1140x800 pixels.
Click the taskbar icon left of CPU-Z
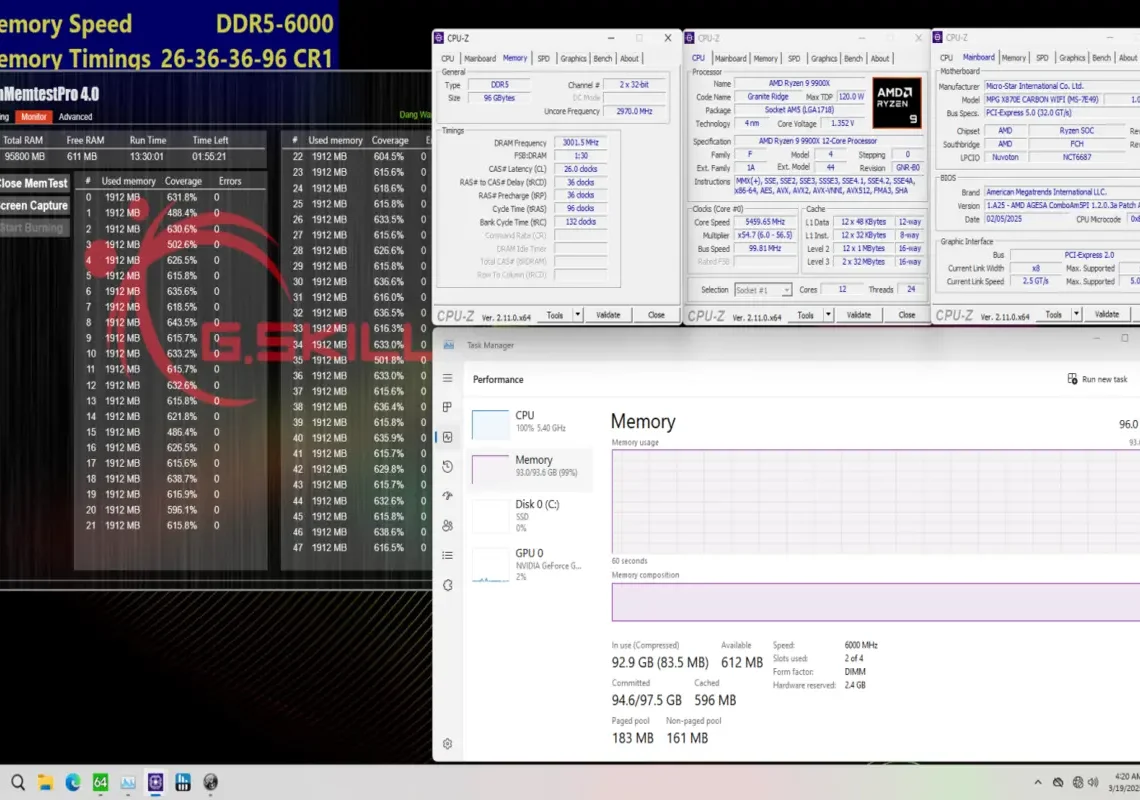(x=128, y=783)
